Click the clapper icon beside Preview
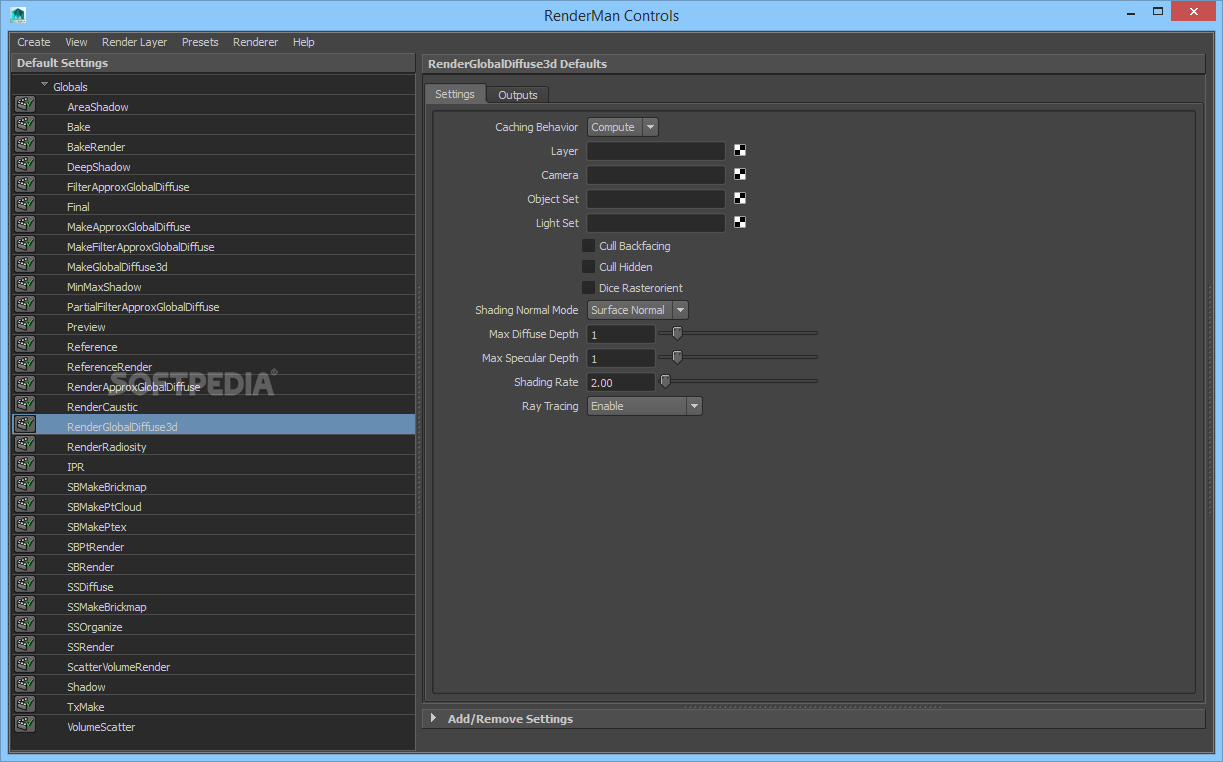1223x762 pixels. [25, 324]
